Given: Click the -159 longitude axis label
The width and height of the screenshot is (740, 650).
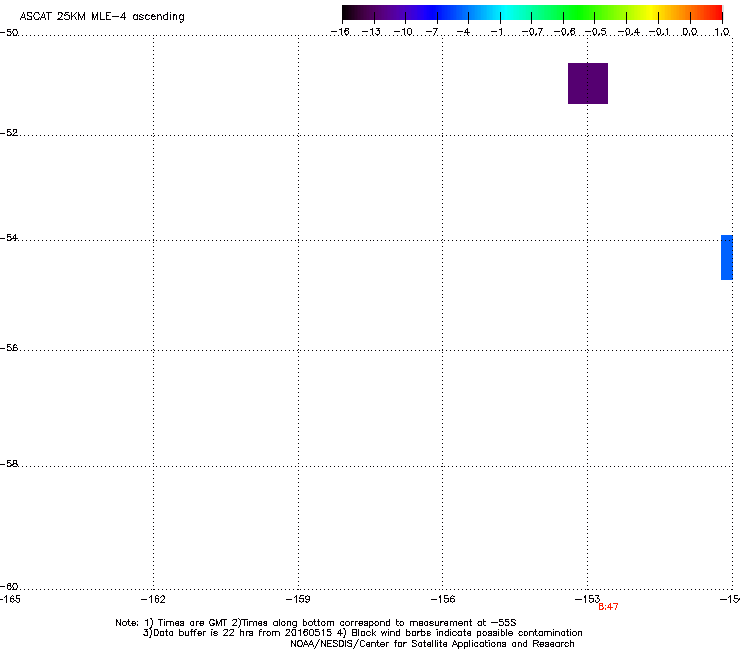Looking at the screenshot, I should [x=298, y=599].
